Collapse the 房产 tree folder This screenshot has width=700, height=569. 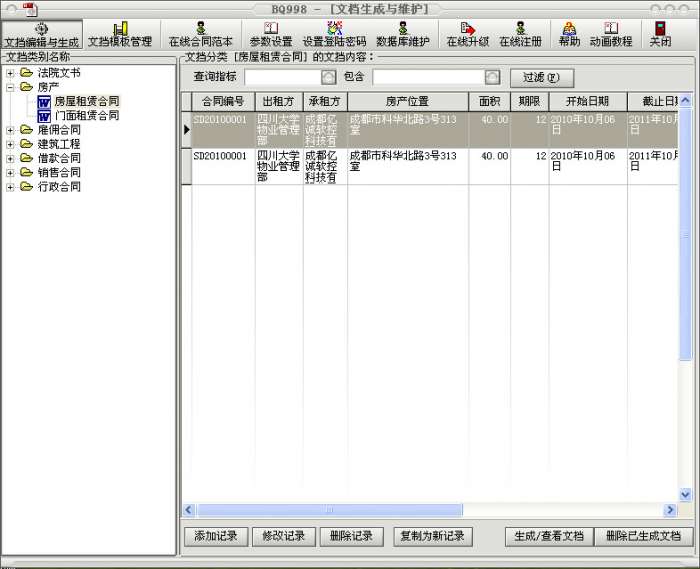point(10,87)
